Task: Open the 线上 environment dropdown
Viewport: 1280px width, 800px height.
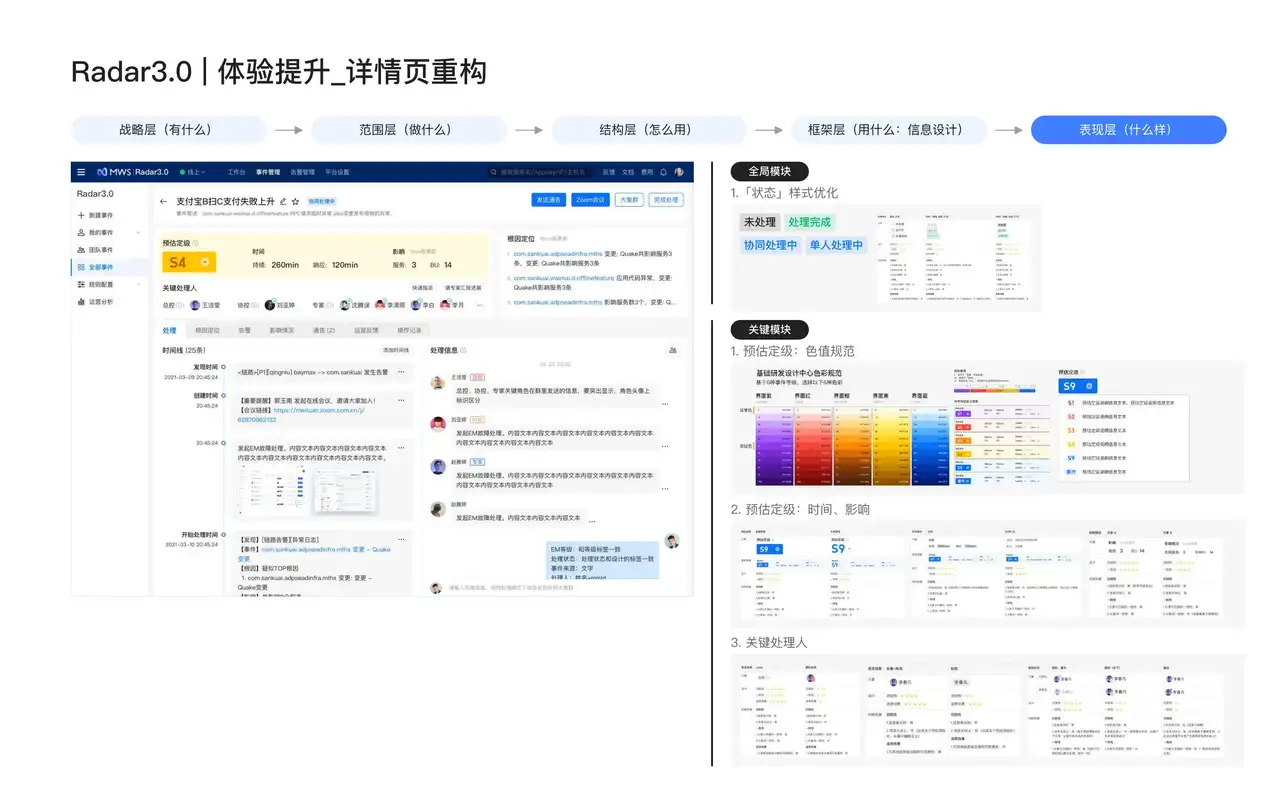Action: [193, 172]
